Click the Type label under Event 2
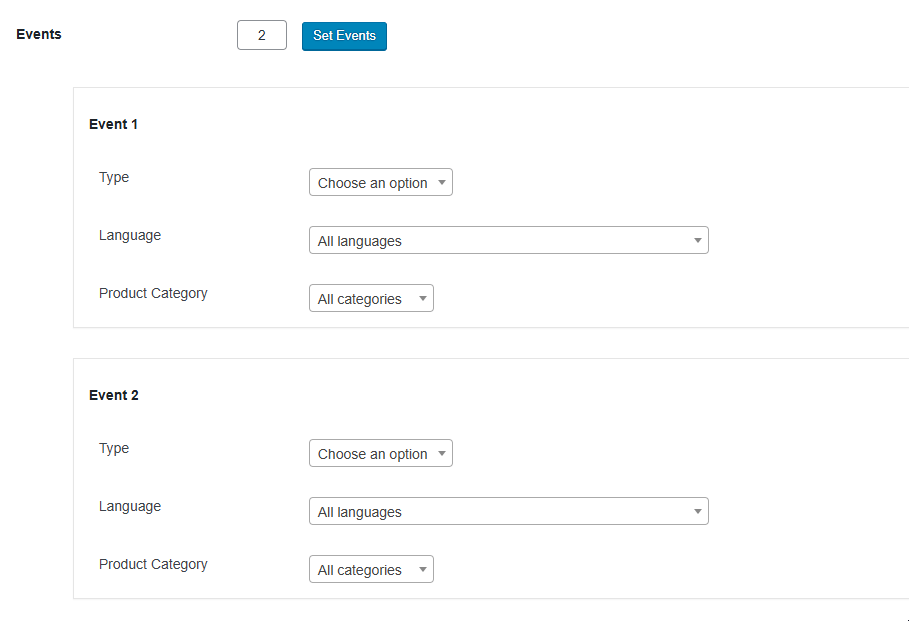909x621 pixels. (114, 448)
